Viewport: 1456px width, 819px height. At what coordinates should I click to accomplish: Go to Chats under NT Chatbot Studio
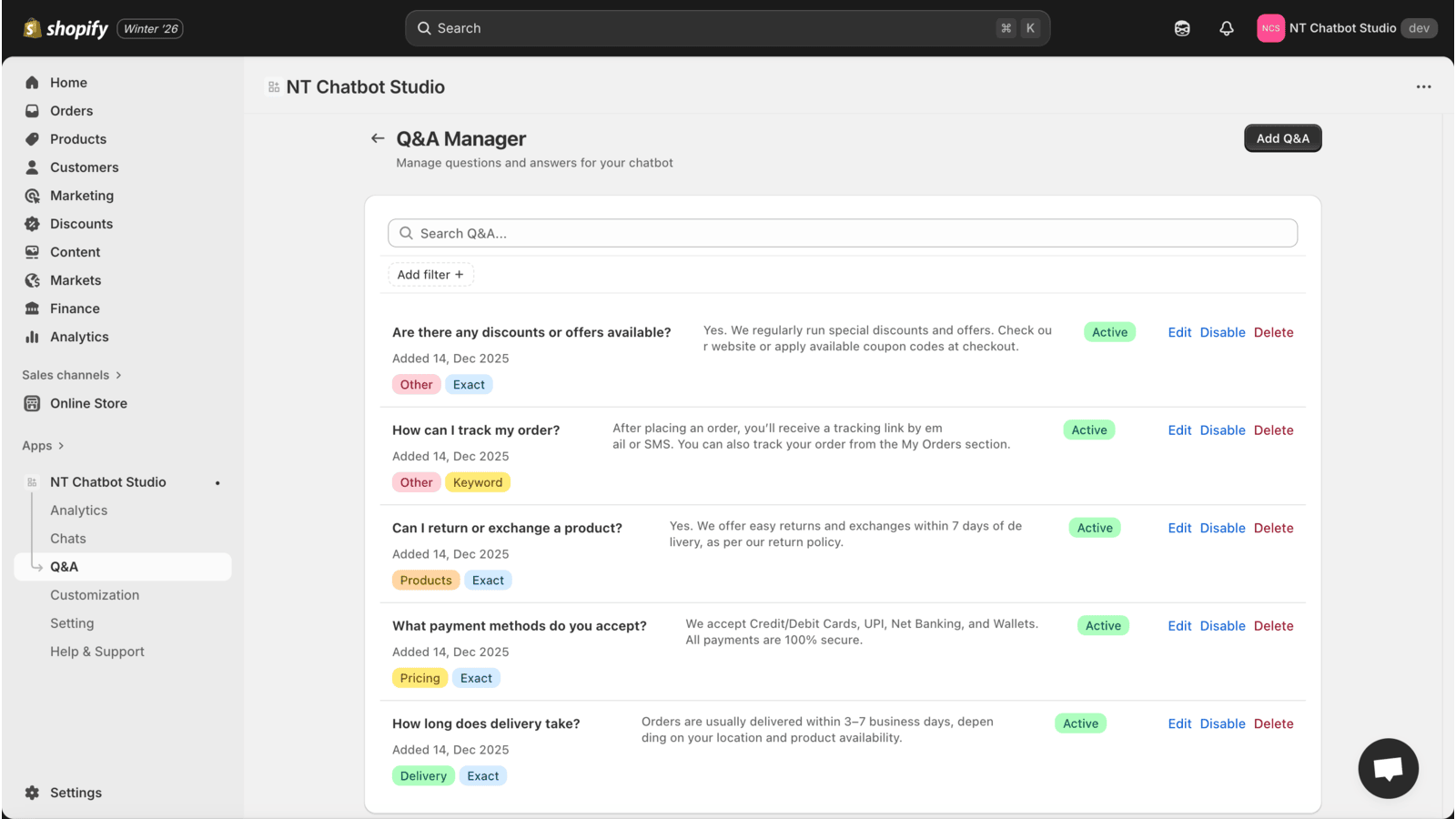point(68,539)
